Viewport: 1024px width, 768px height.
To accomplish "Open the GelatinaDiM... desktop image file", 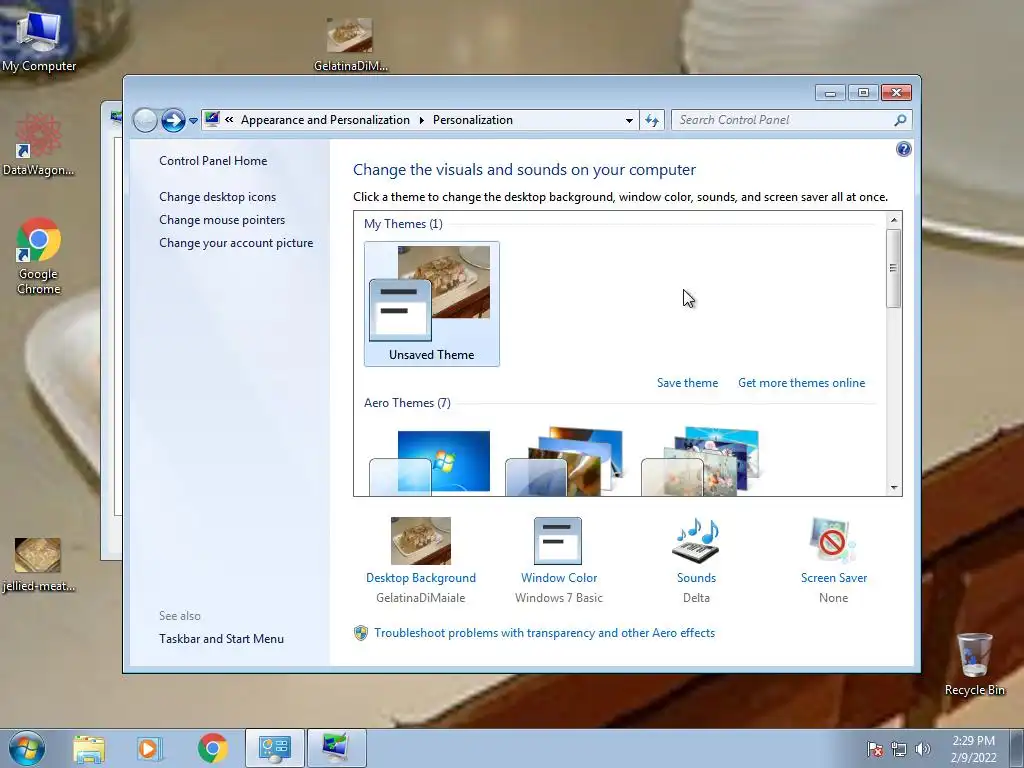I will pyautogui.click(x=350, y=43).
